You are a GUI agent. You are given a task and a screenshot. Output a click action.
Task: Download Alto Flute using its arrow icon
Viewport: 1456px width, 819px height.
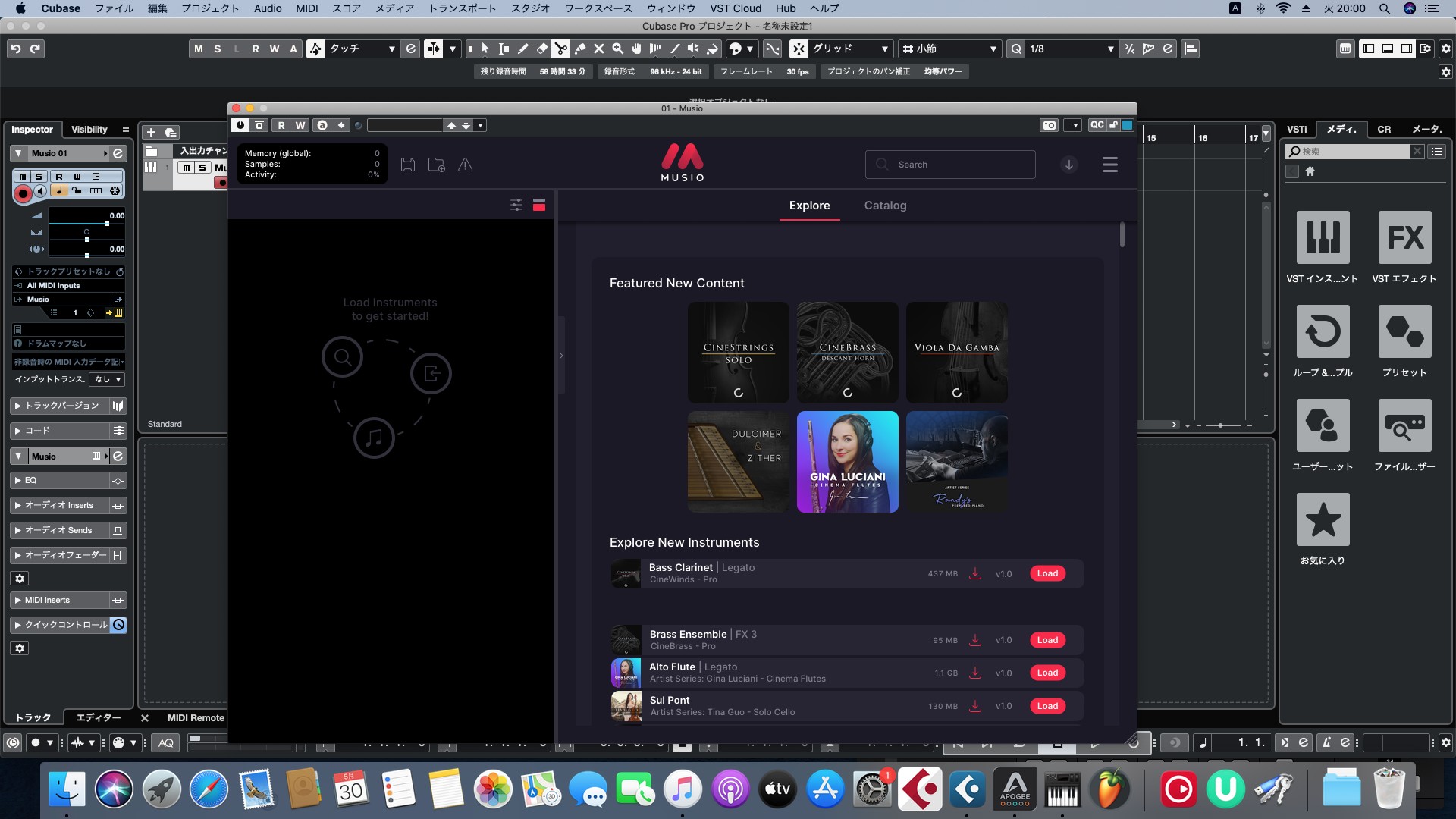pyautogui.click(x=976, y=673)
